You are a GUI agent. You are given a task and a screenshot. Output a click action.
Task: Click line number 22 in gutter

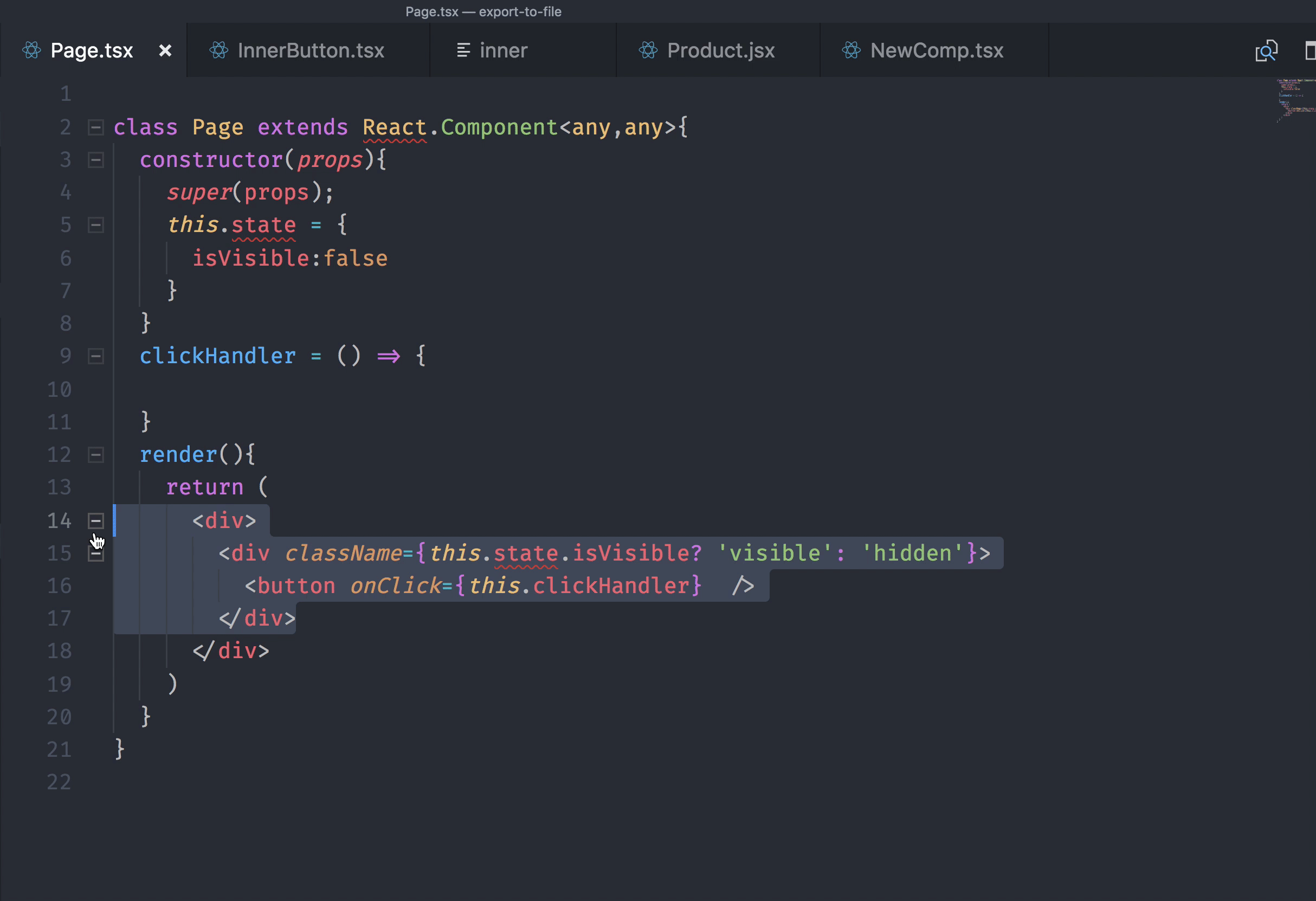(x=59, y=782)
